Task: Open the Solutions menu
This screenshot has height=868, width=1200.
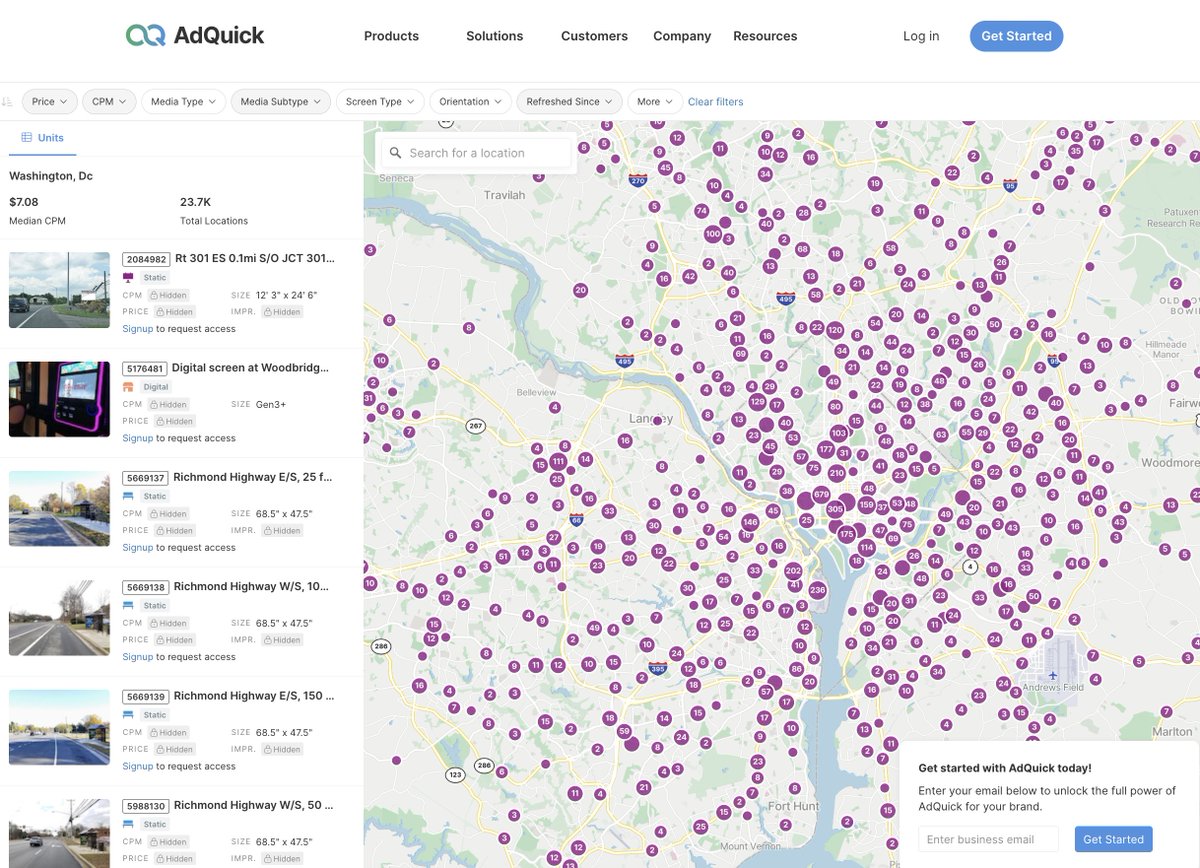Action: (x=494, y=36)
